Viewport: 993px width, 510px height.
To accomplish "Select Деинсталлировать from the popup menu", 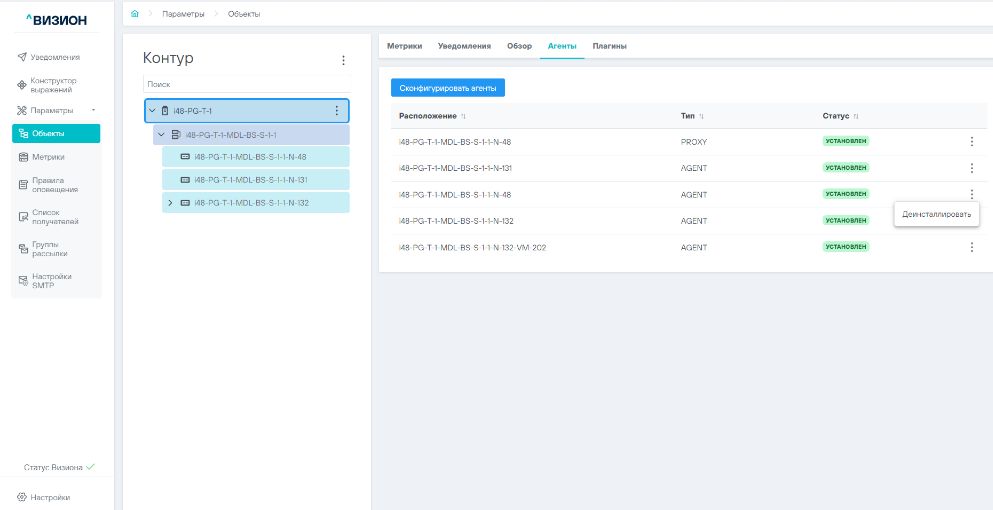I will [x=936, y=214].
